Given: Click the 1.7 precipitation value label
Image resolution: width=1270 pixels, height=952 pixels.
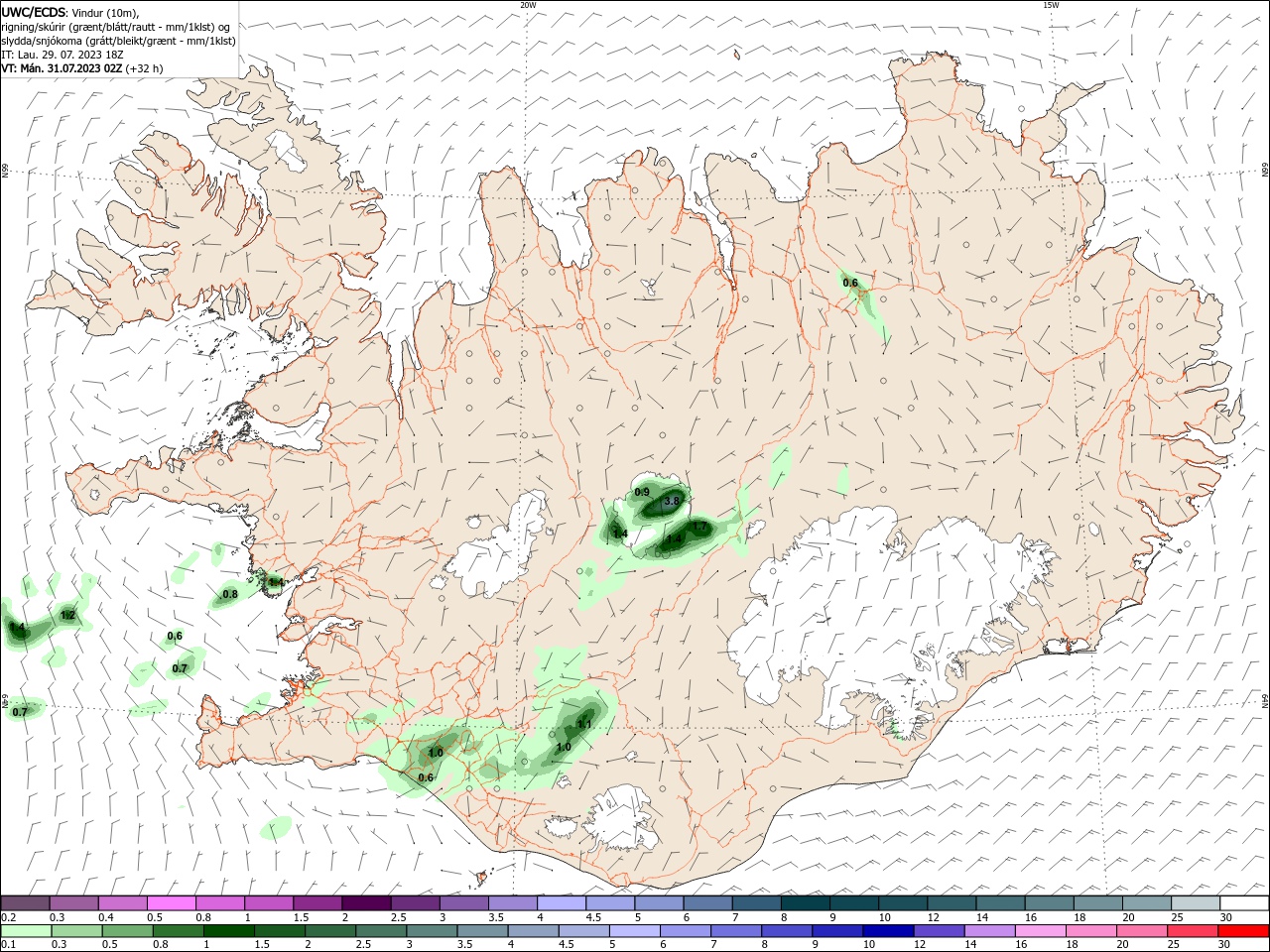Looking at the screenshot, I should [x=700, y=527].
